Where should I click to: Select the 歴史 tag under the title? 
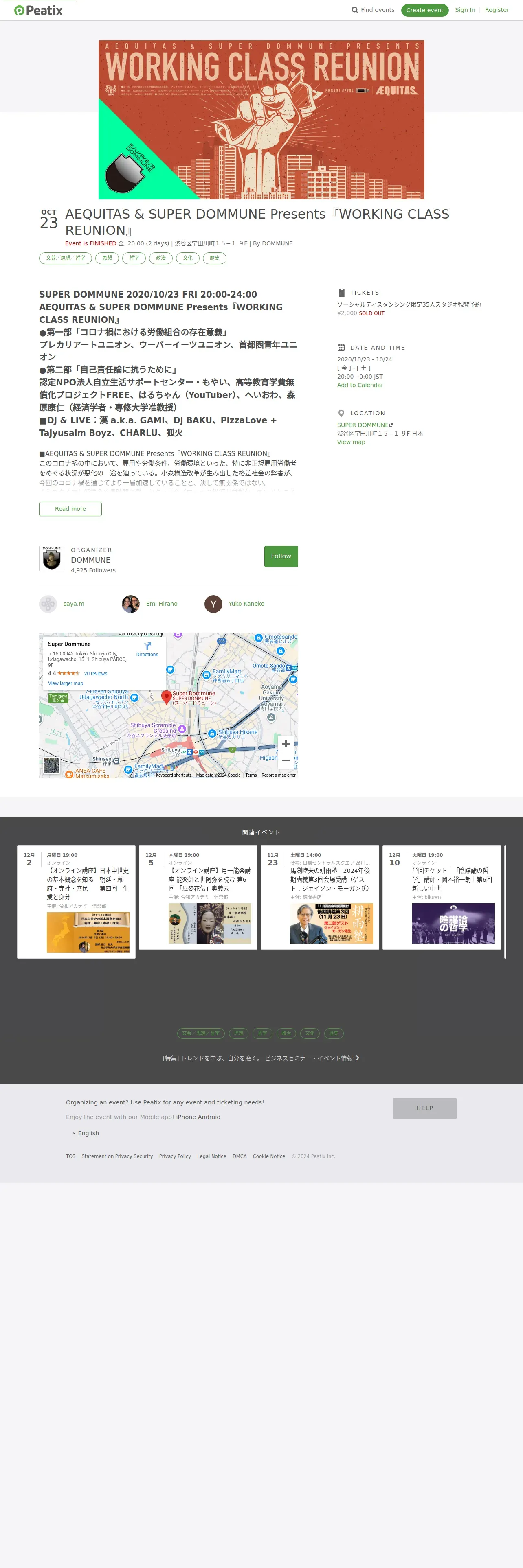point(214,258)
